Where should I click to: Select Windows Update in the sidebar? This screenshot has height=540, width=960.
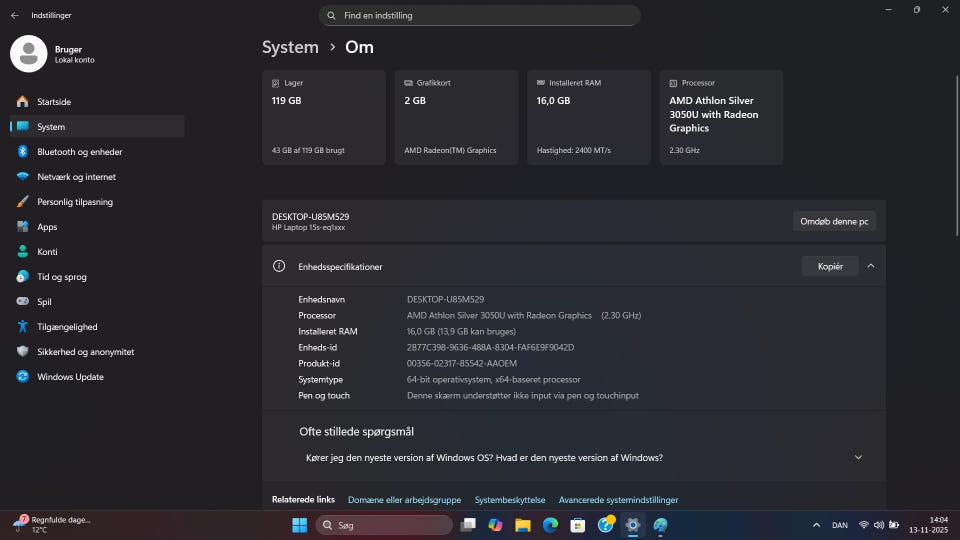click(x=69, y=377)
